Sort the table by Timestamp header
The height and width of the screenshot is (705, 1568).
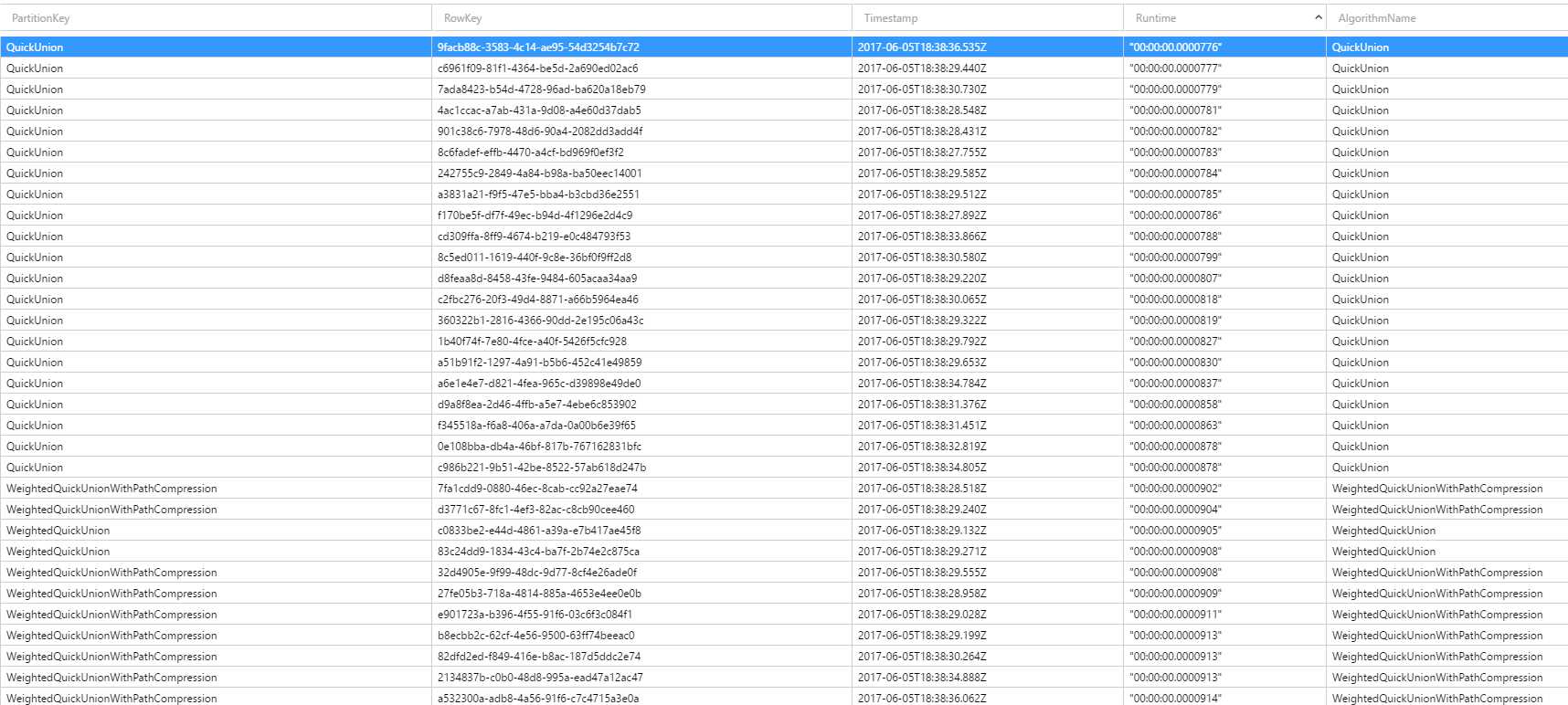coord(890,18)
